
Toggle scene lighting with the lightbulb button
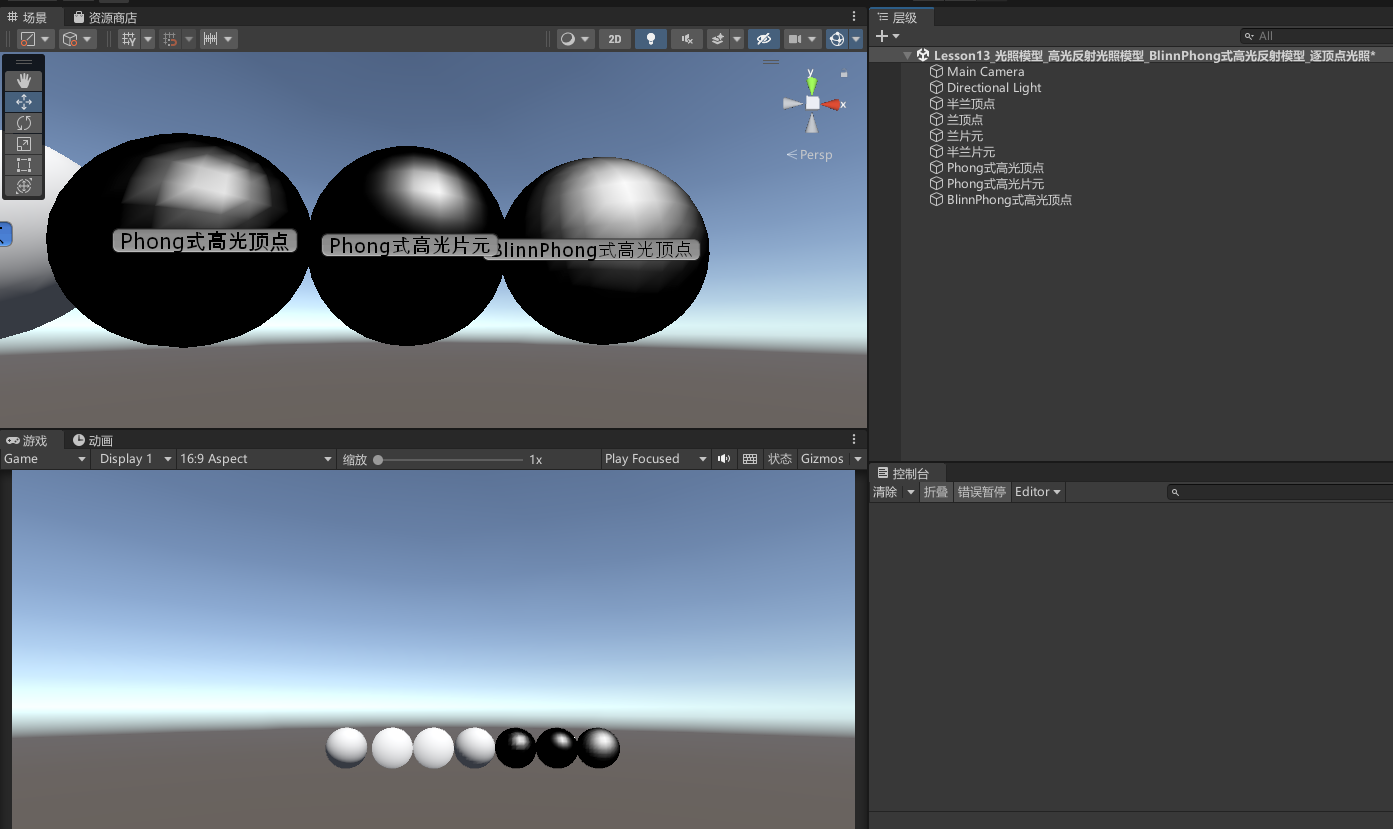coord(651,39)
